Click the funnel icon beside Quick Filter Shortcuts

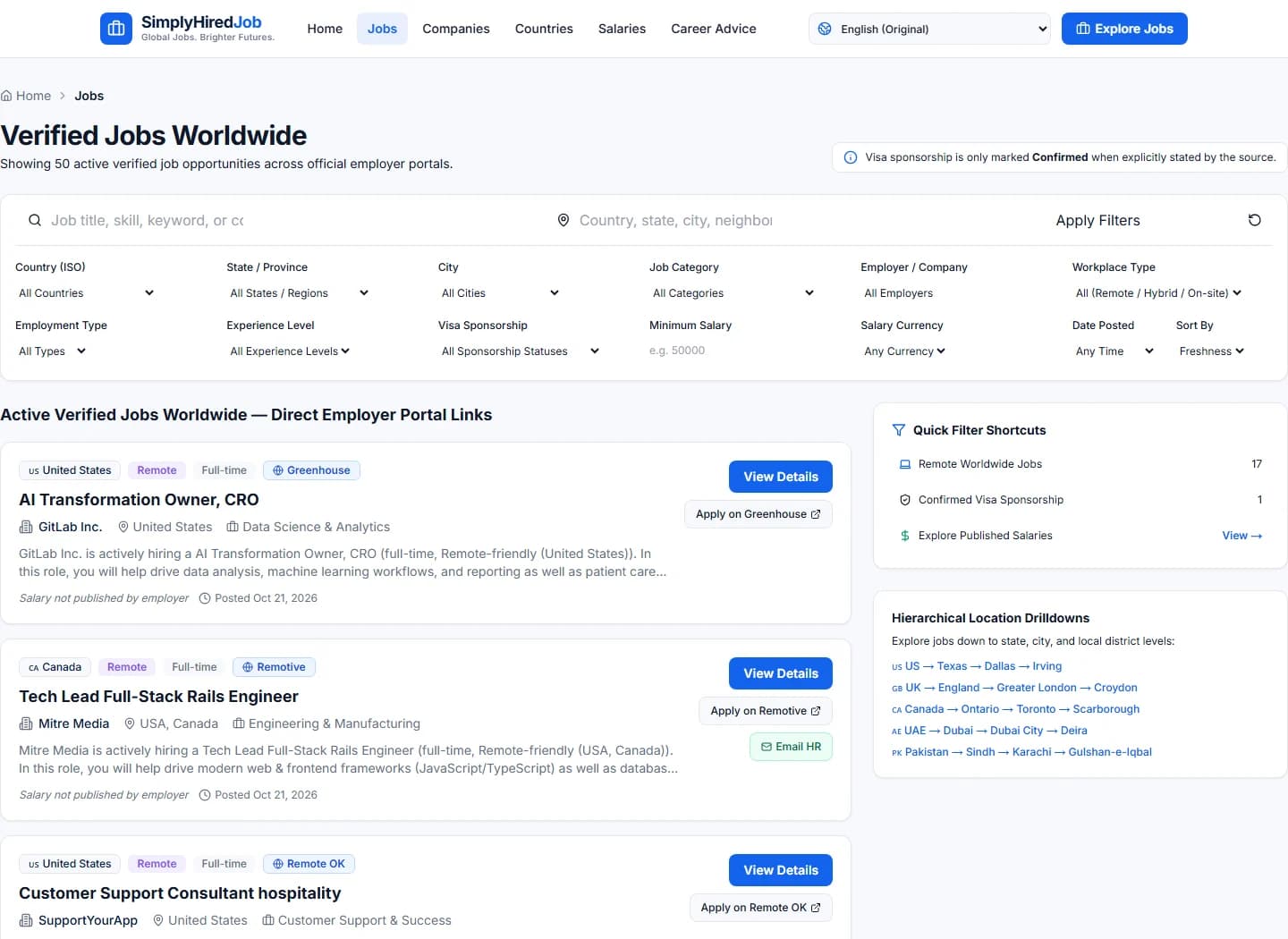coord(899,430)
